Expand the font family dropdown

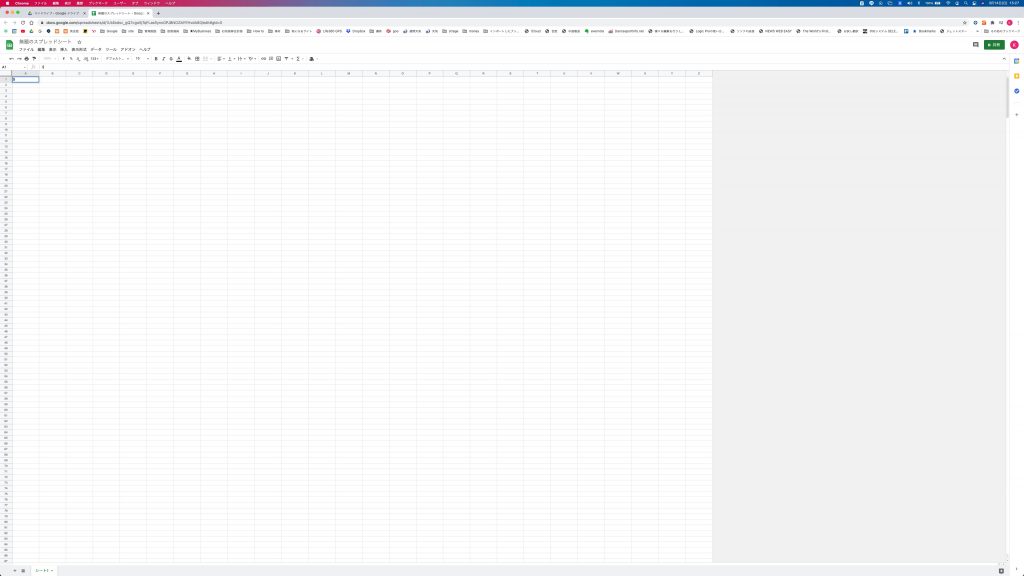coord(117,58)
